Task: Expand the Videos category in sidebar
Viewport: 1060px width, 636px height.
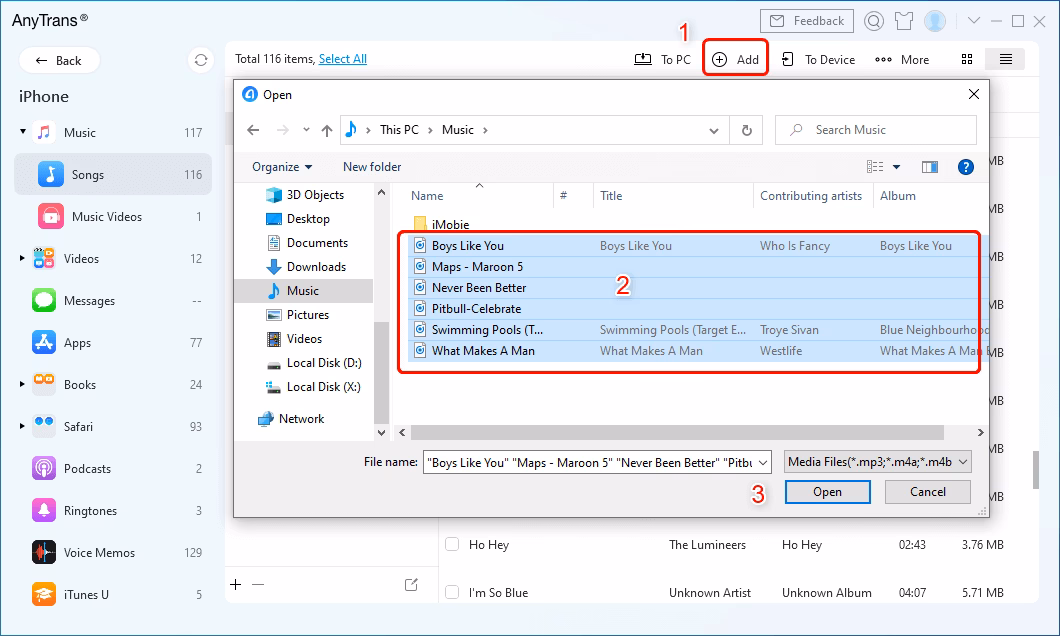Action: click(22, 259)
